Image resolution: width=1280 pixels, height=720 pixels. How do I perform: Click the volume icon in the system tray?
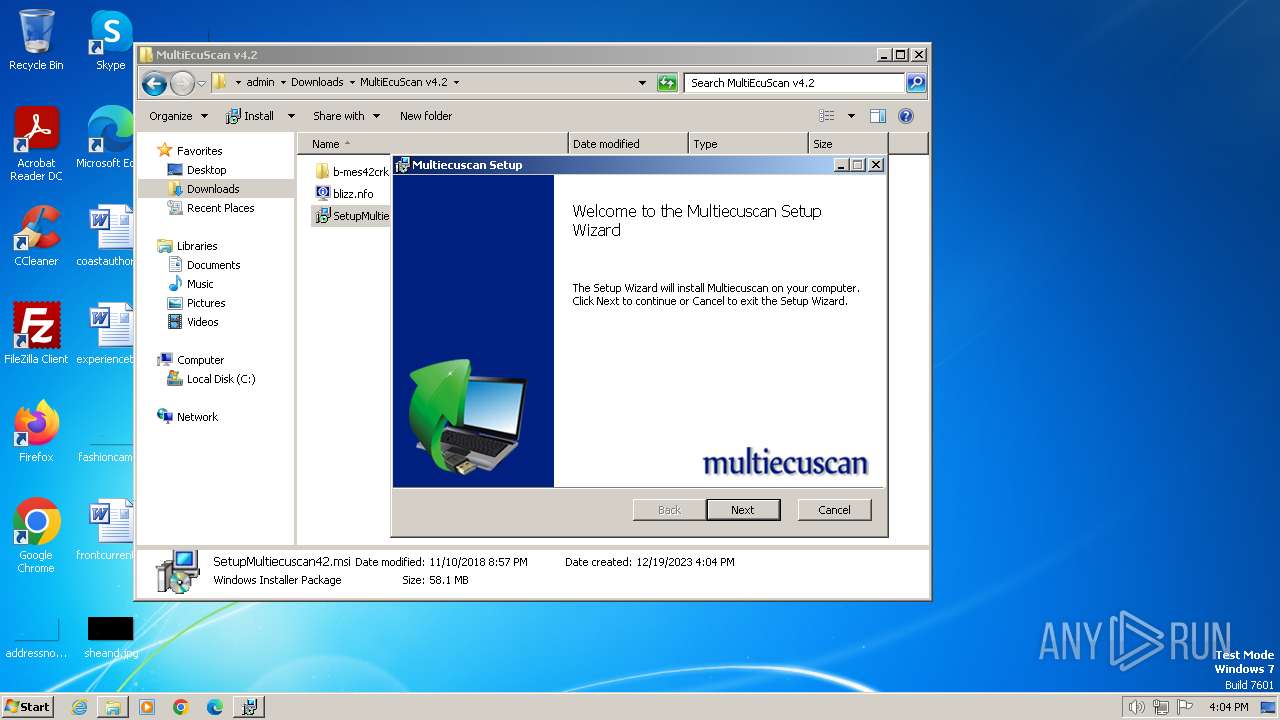[1137, 707]
